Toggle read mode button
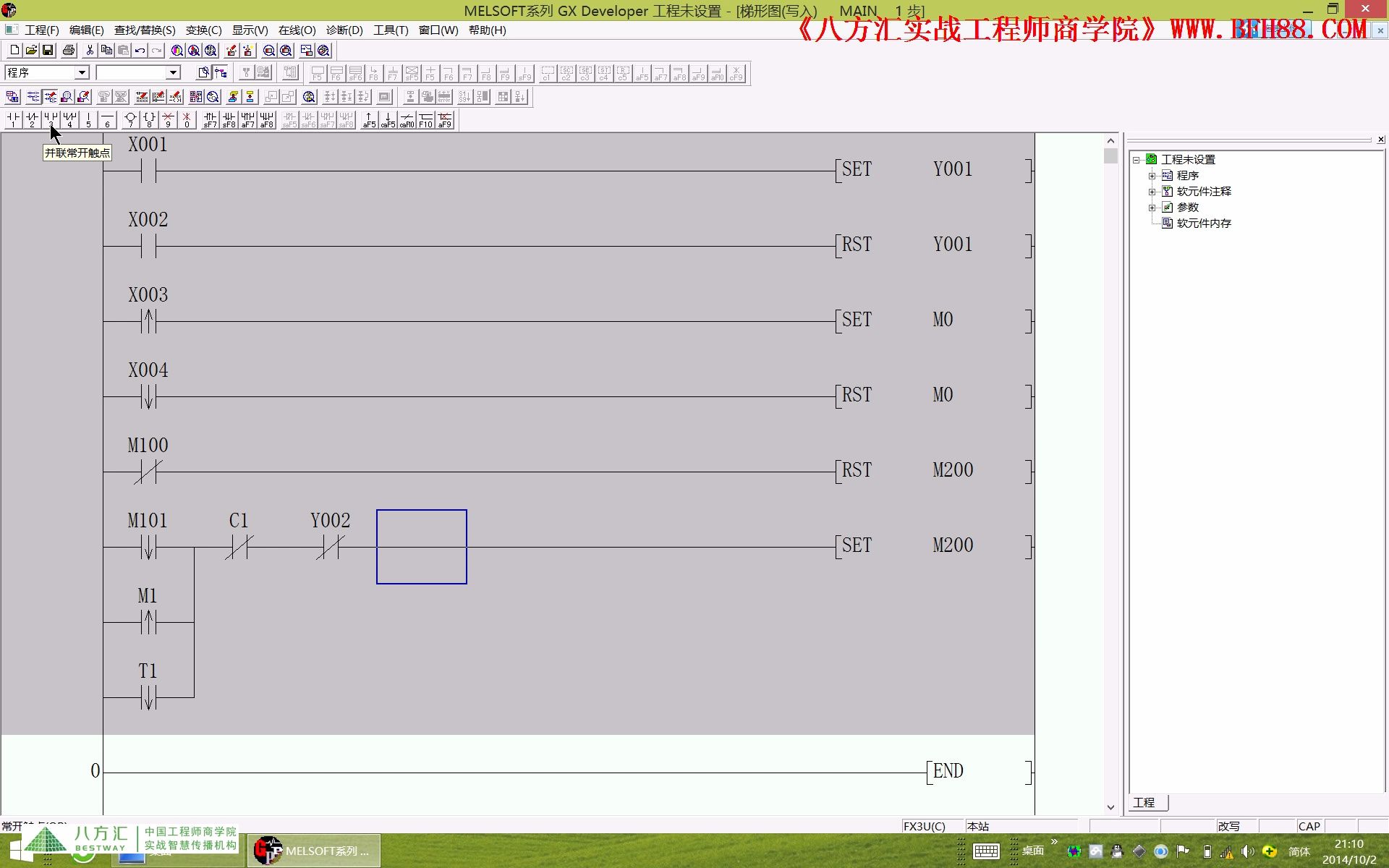1389x868 pixels. click(x=33, y=97)
